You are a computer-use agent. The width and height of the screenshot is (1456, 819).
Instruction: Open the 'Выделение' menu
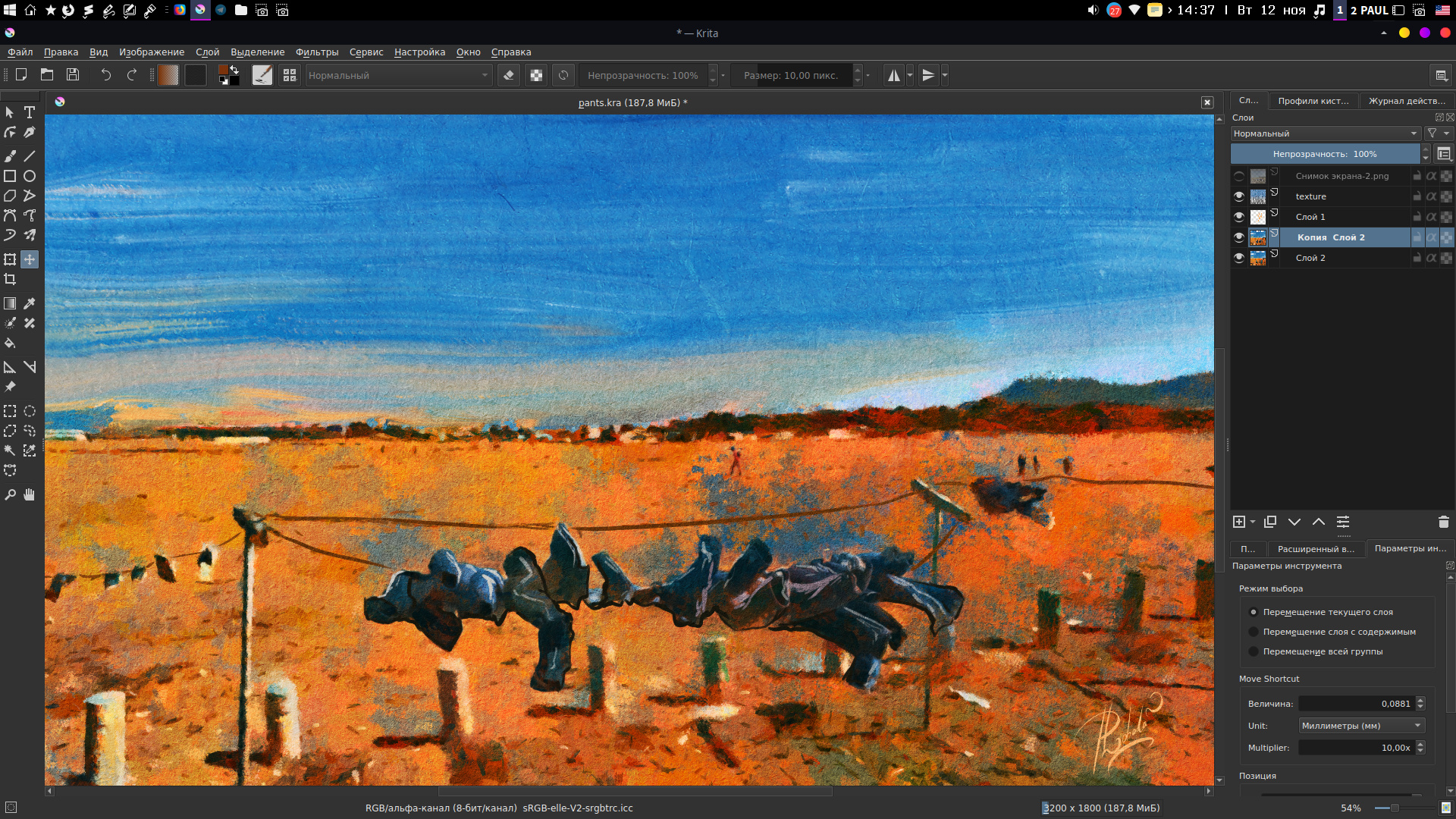click(x=258, y=52)
